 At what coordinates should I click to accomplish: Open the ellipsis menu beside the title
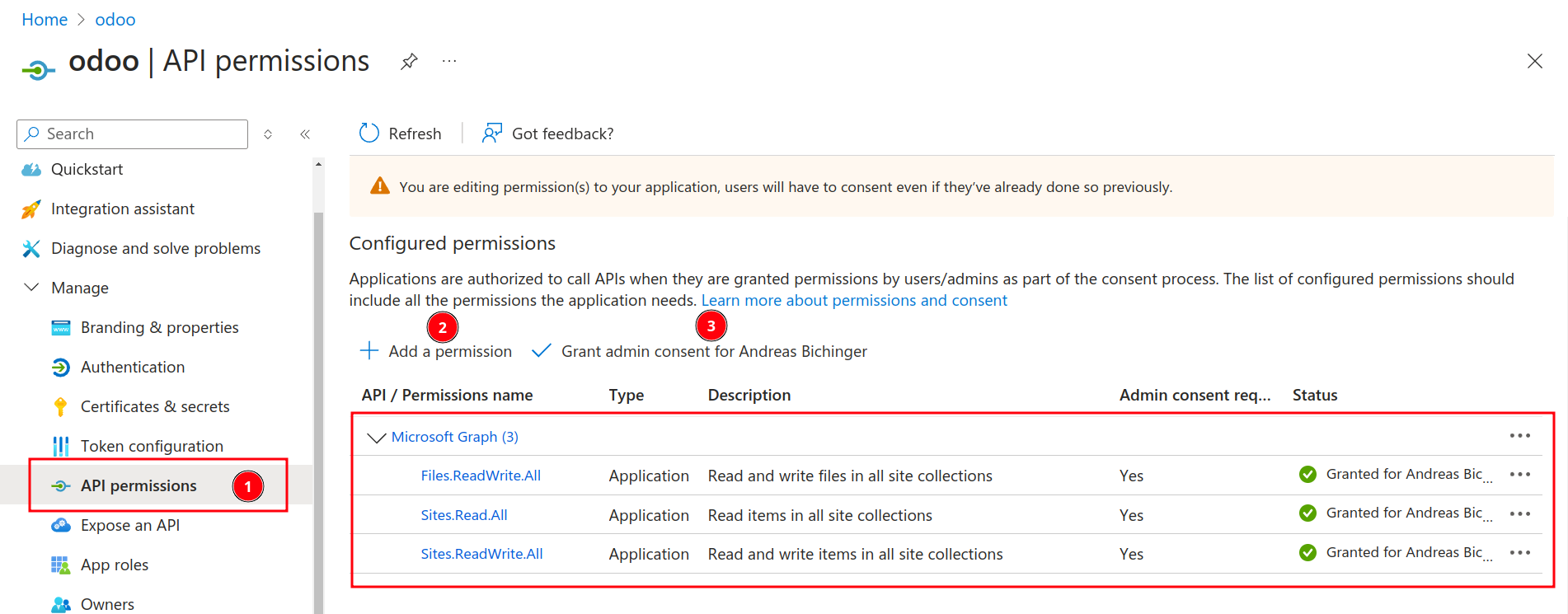click(x=449, y=62)
